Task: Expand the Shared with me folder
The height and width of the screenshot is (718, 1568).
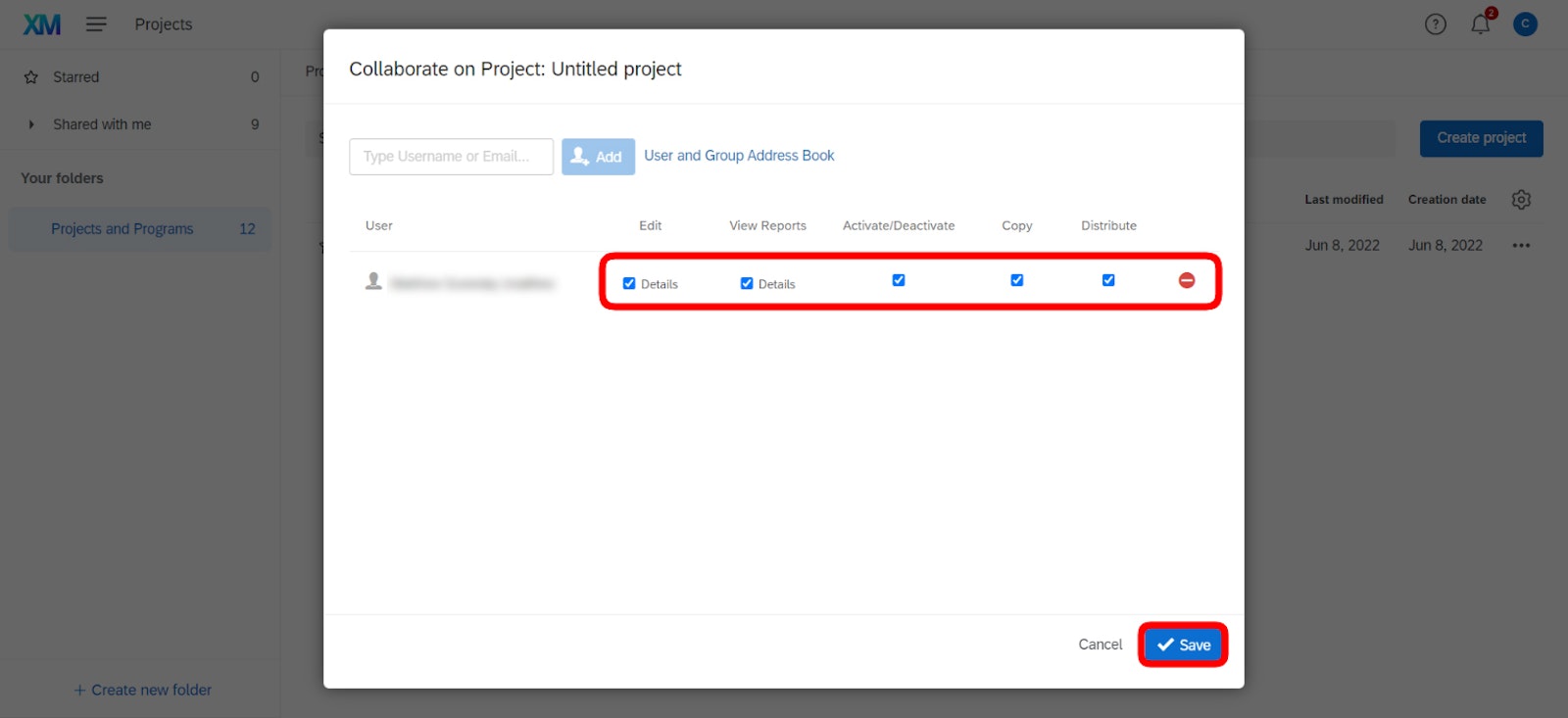Action: pos(31,124)
